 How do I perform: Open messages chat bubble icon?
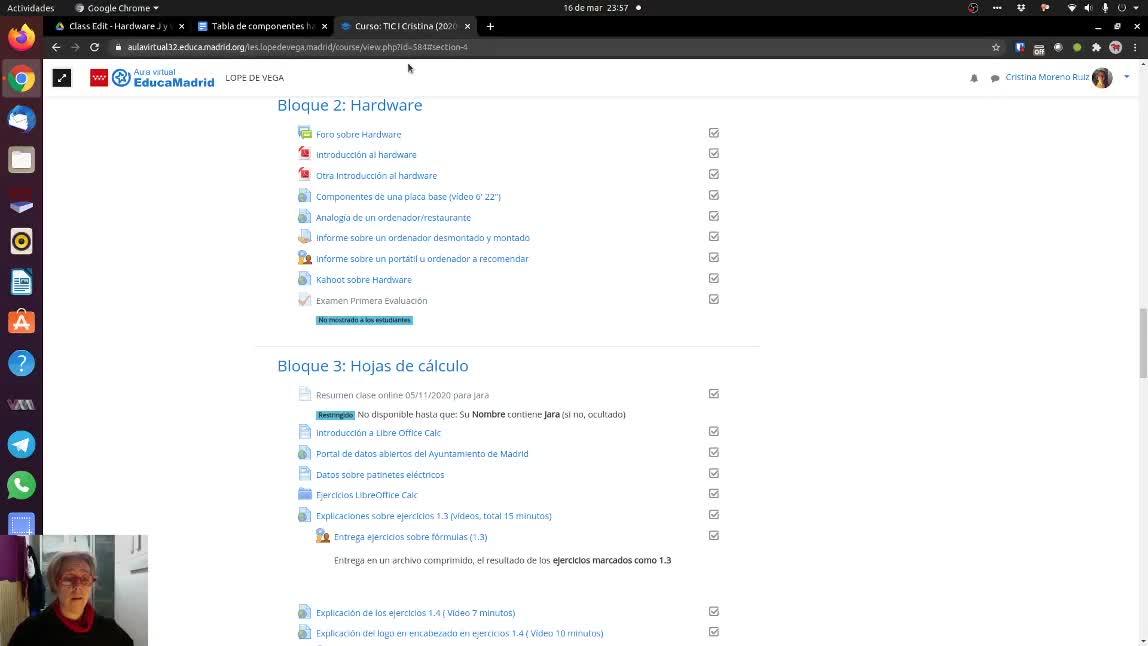995,78
